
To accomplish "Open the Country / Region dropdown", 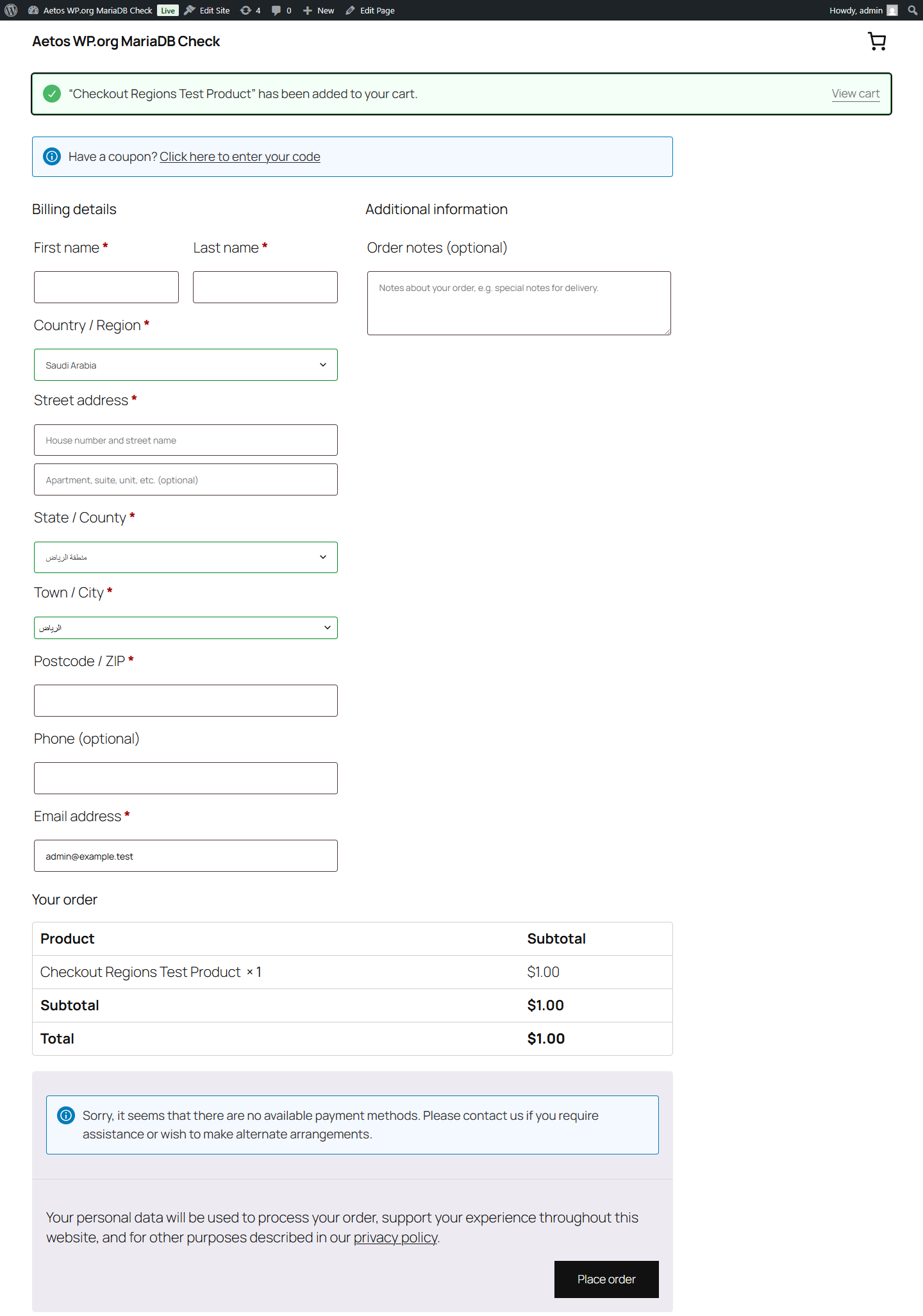I will [x=186, y=365].
